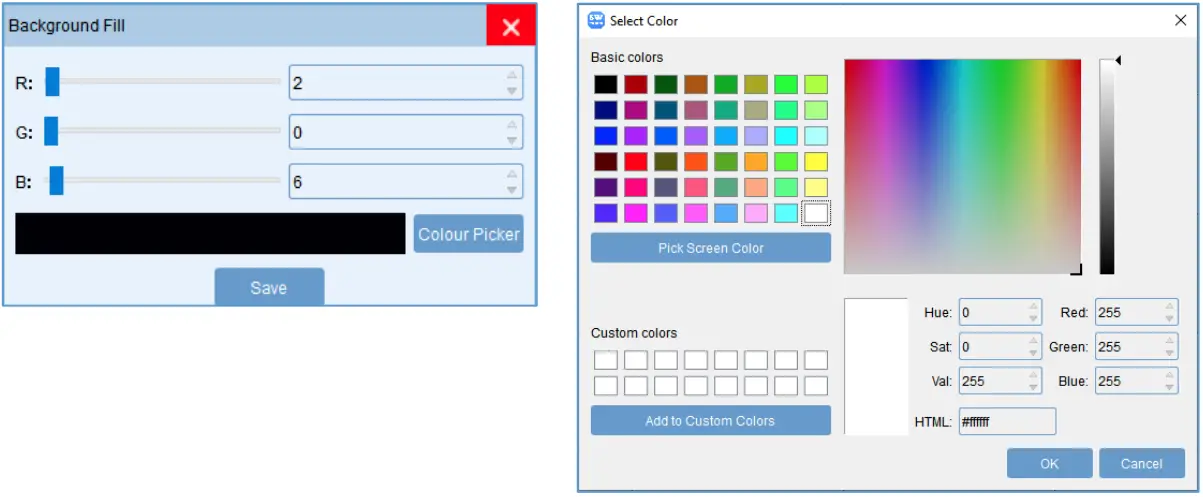The width and height of the screenshot is (1203, 497).
Task: Select the white basic color swatch
Action: click(816, 212)
